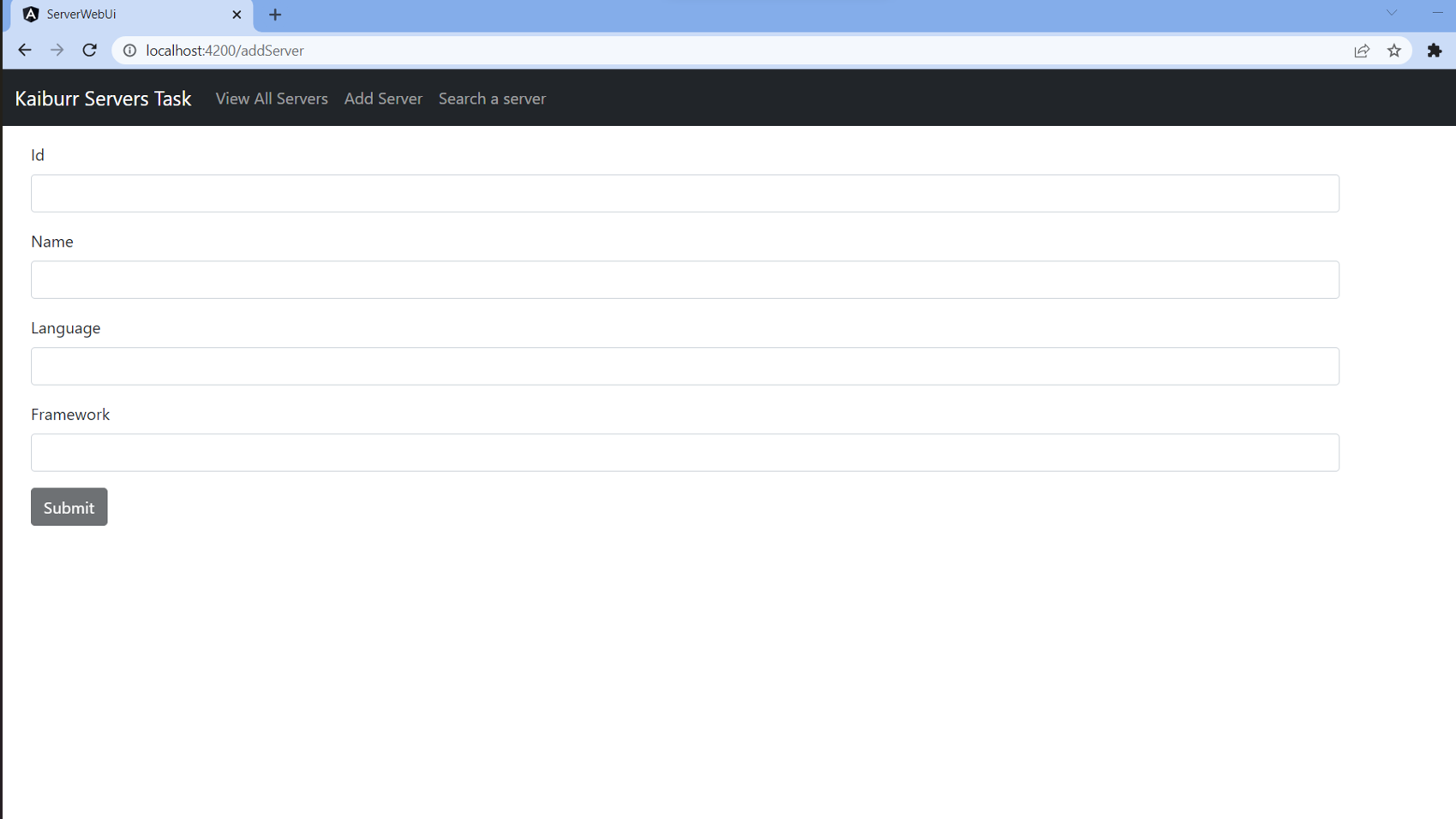Click the back navigation arrow
The height and width of the screenshot is (819, 1456).
(24, 50)
